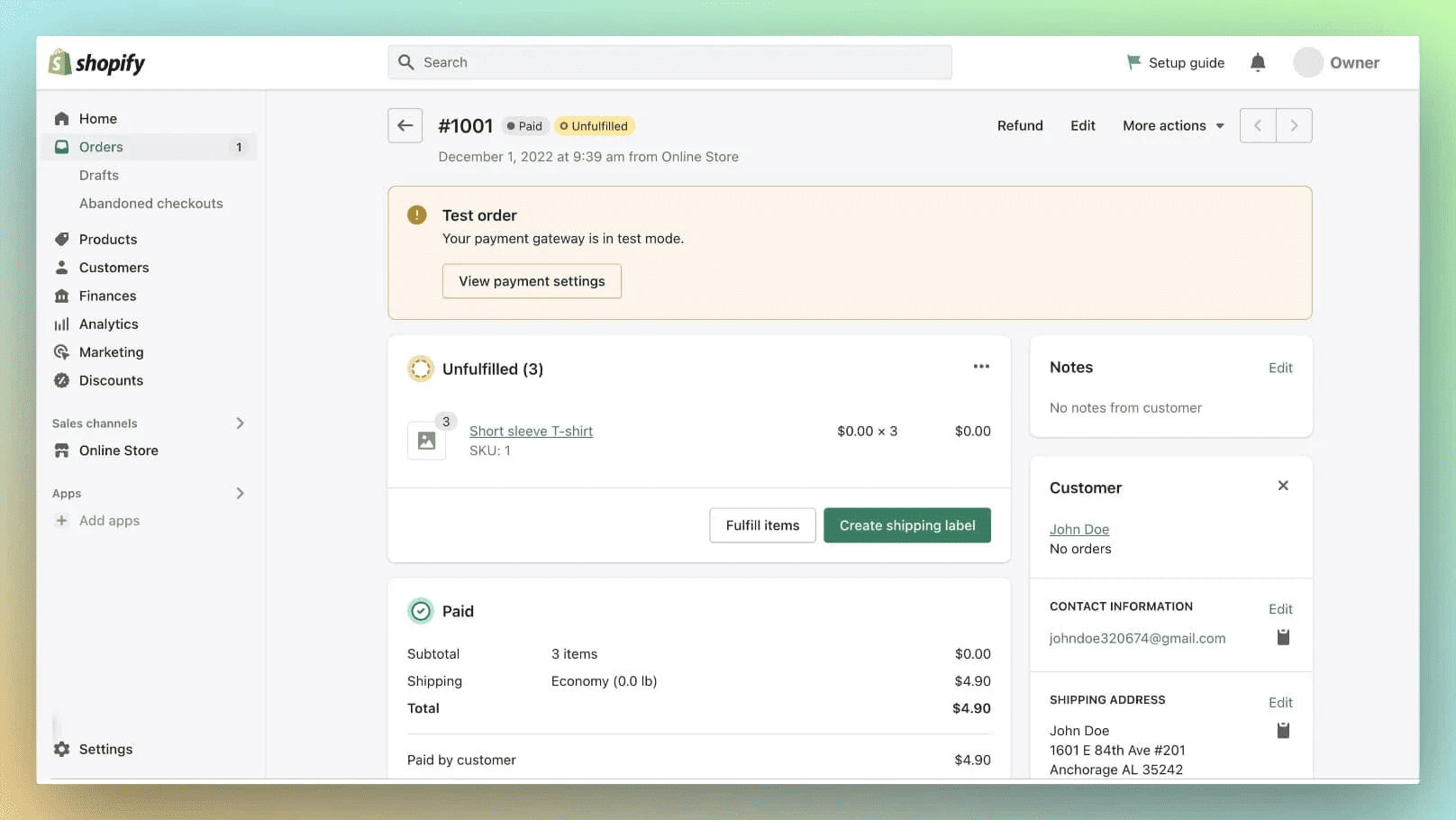Open the Drafts menu item
The image size is (1456, 820).
(99, 175)
